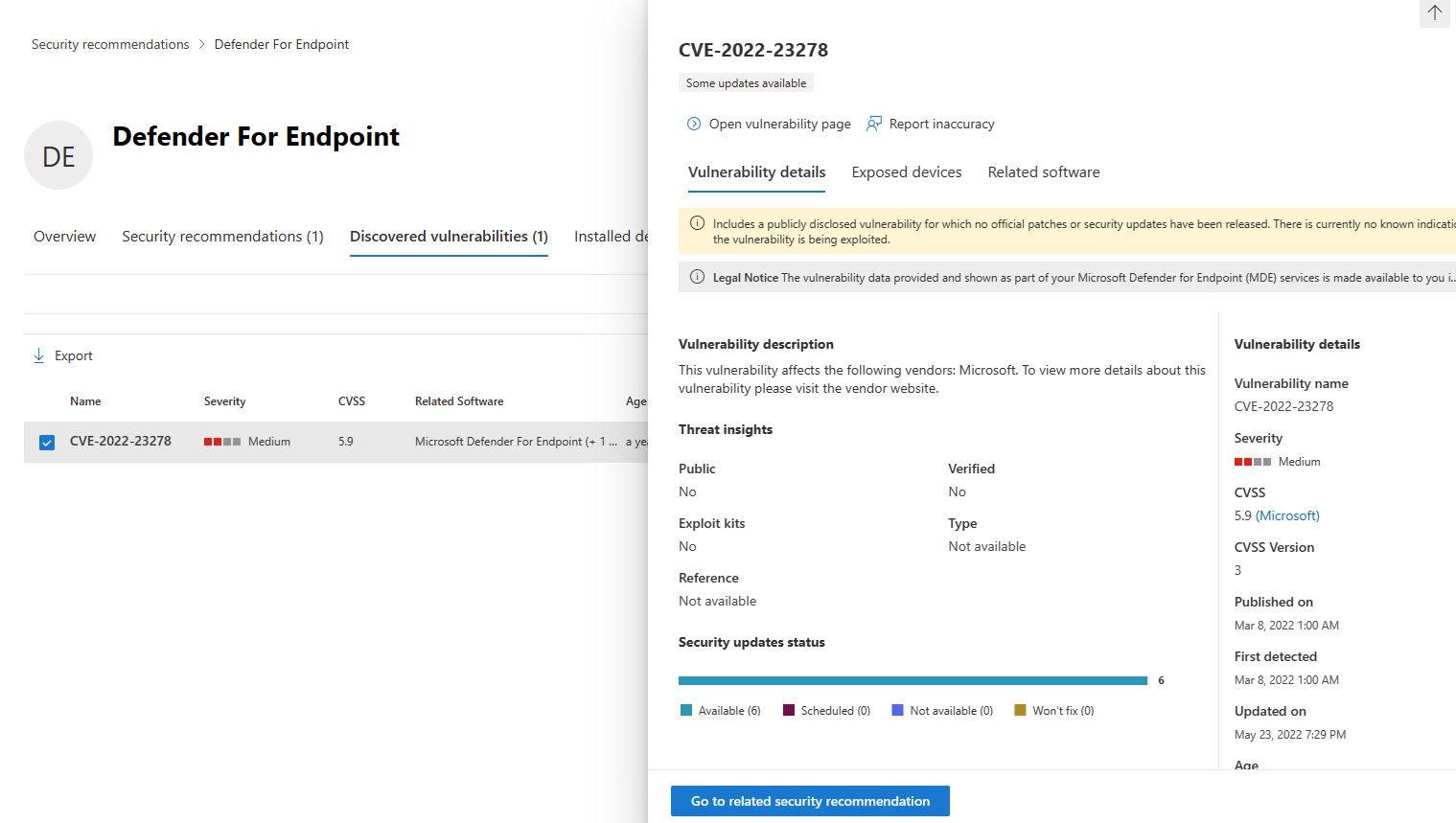
Task: Click the breadcrumb chevron separator
Action: coord(202,44)
